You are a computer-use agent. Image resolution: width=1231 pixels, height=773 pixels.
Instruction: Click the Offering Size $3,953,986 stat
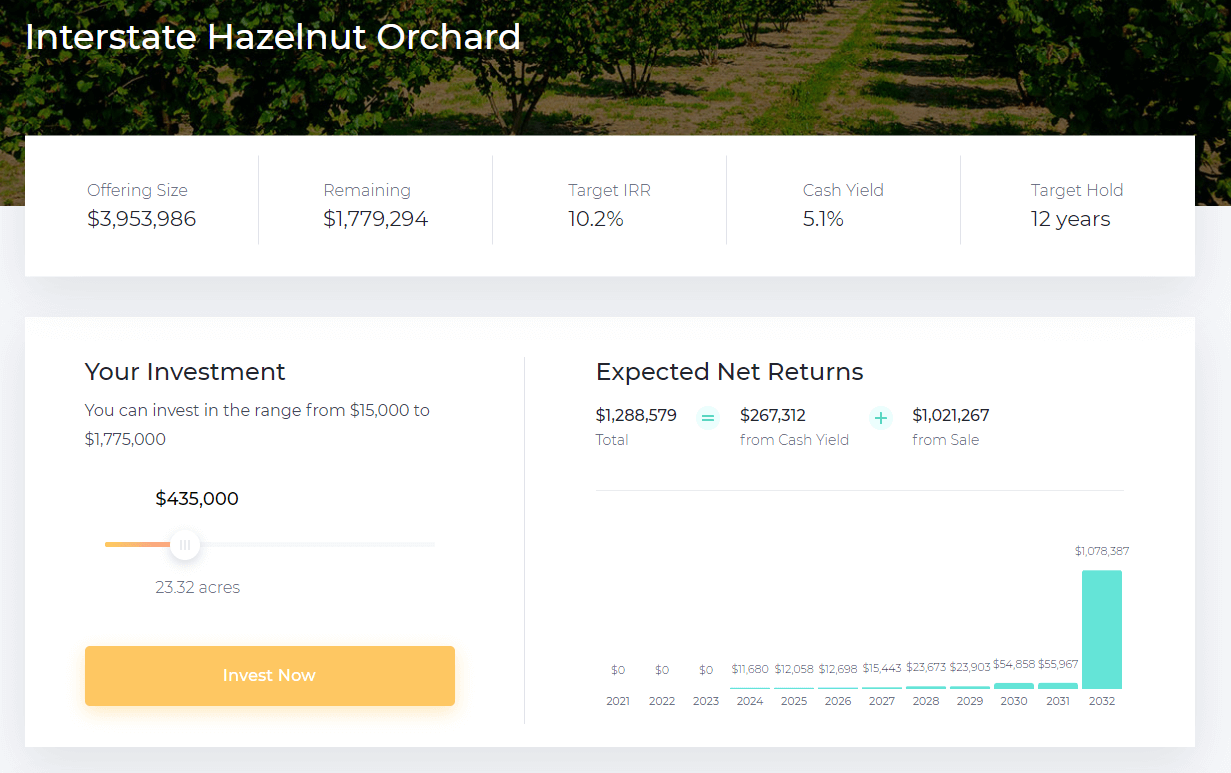142,205
